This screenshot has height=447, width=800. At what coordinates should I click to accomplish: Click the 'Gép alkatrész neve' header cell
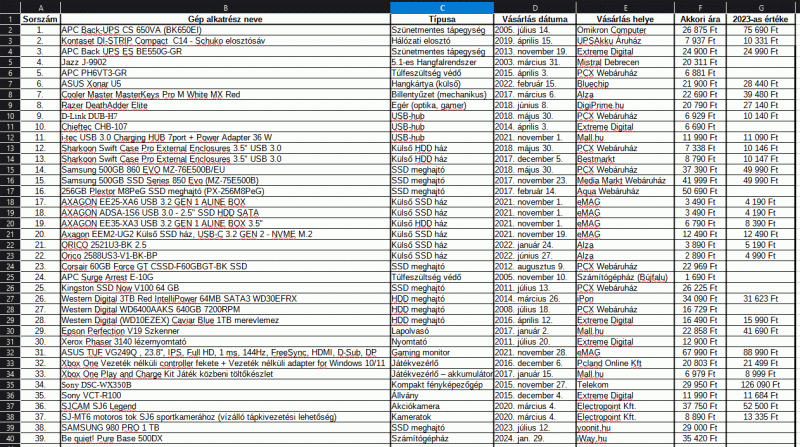pos(225,19)
